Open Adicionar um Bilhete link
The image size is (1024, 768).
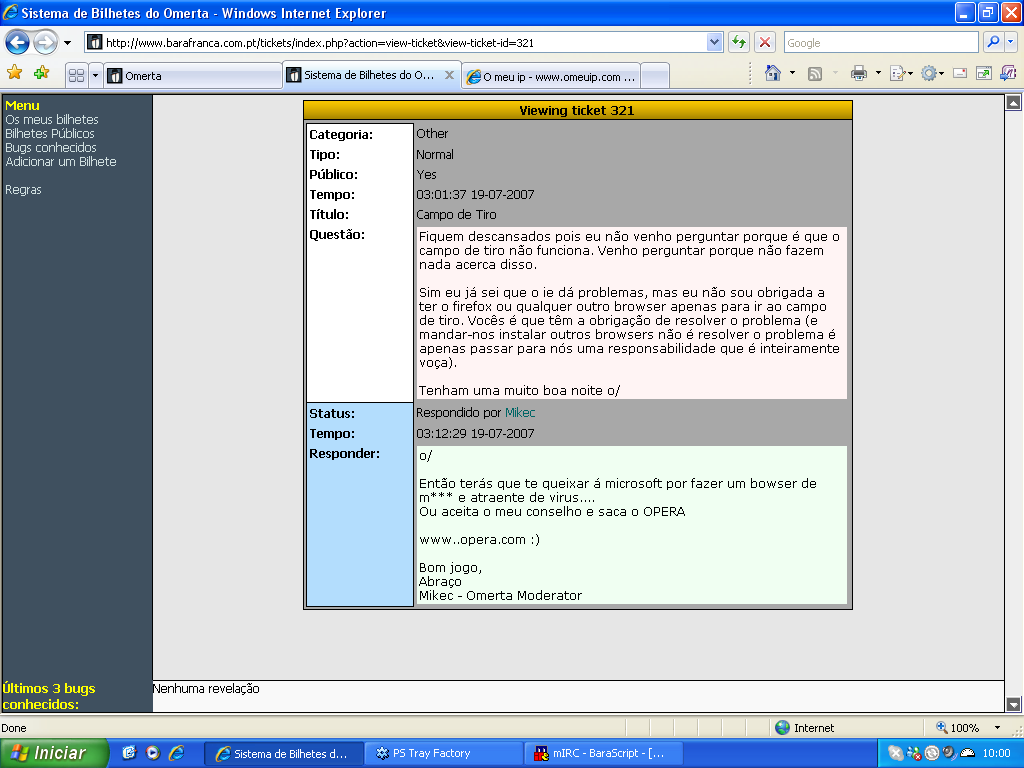pos(61,162)
